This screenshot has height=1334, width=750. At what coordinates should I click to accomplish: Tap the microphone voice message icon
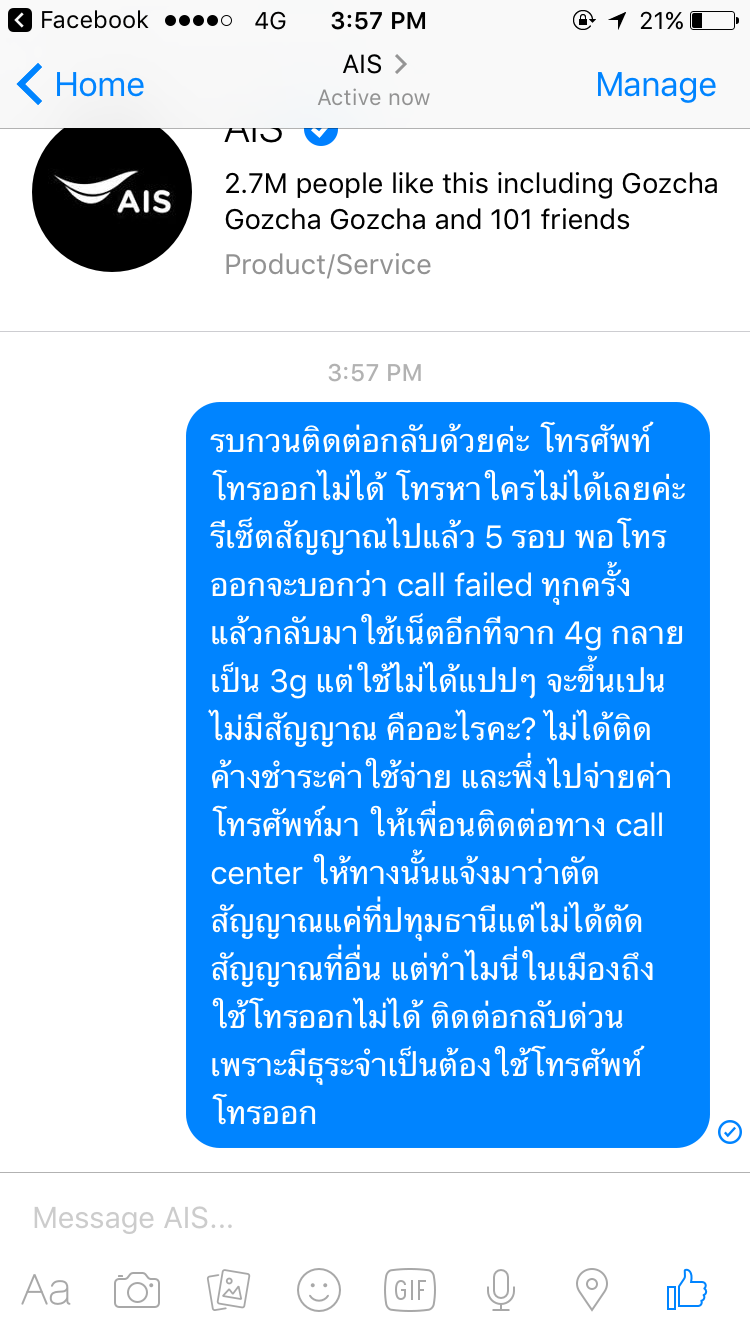click(500, 1289)
